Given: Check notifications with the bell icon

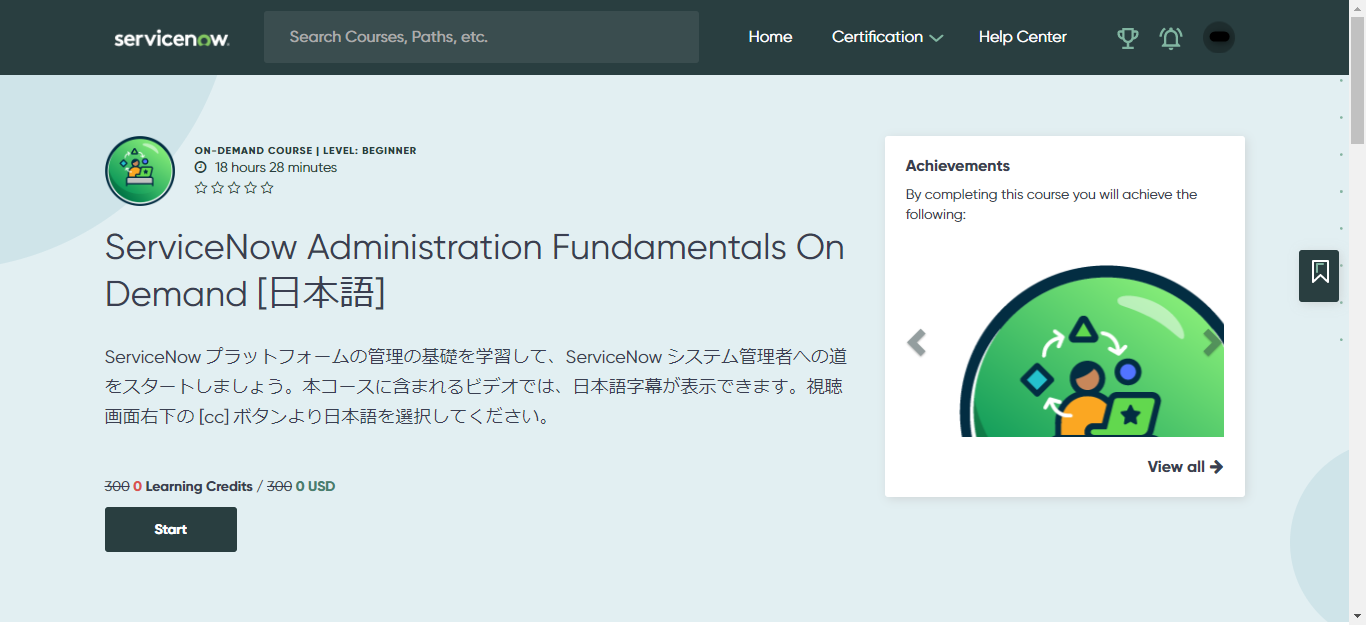Looking at the screenshot, I should pos(1170,37).
